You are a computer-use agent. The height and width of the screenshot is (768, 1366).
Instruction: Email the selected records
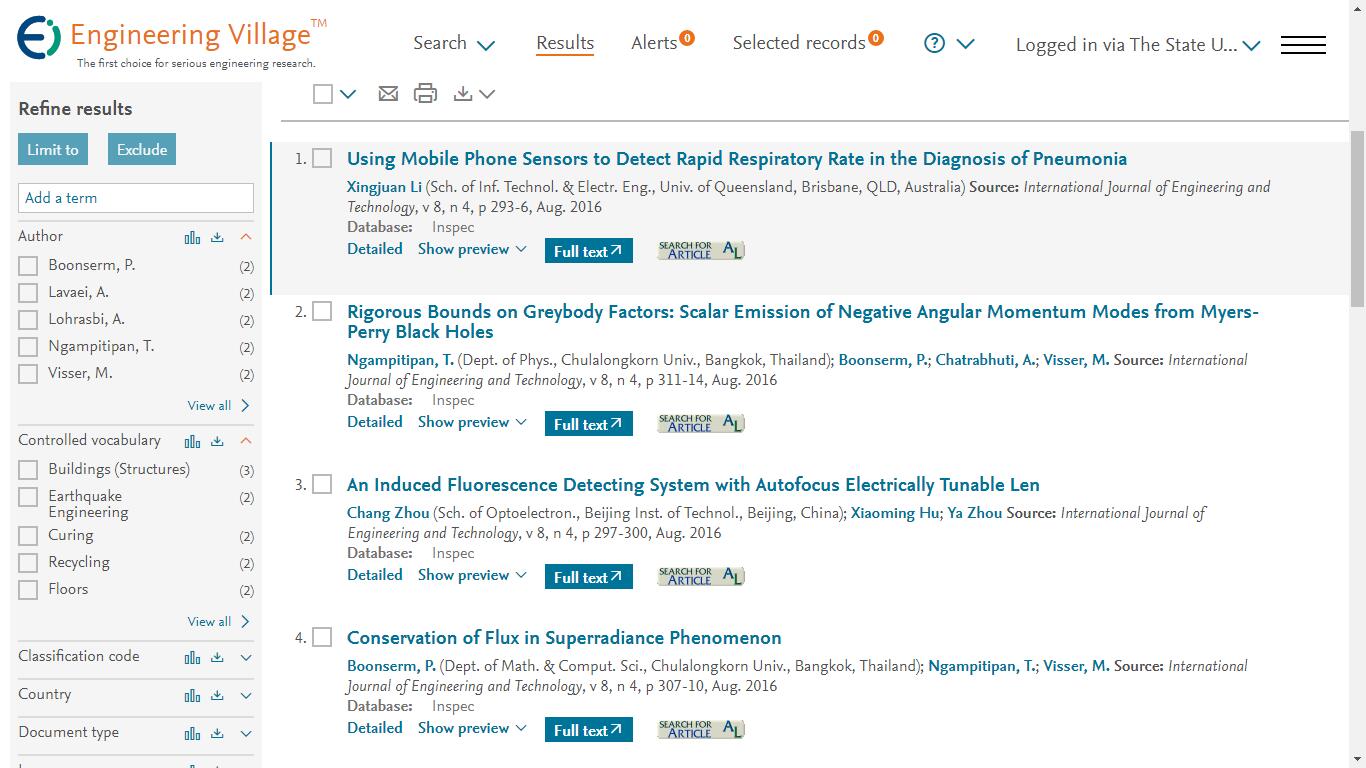[388, 93]
